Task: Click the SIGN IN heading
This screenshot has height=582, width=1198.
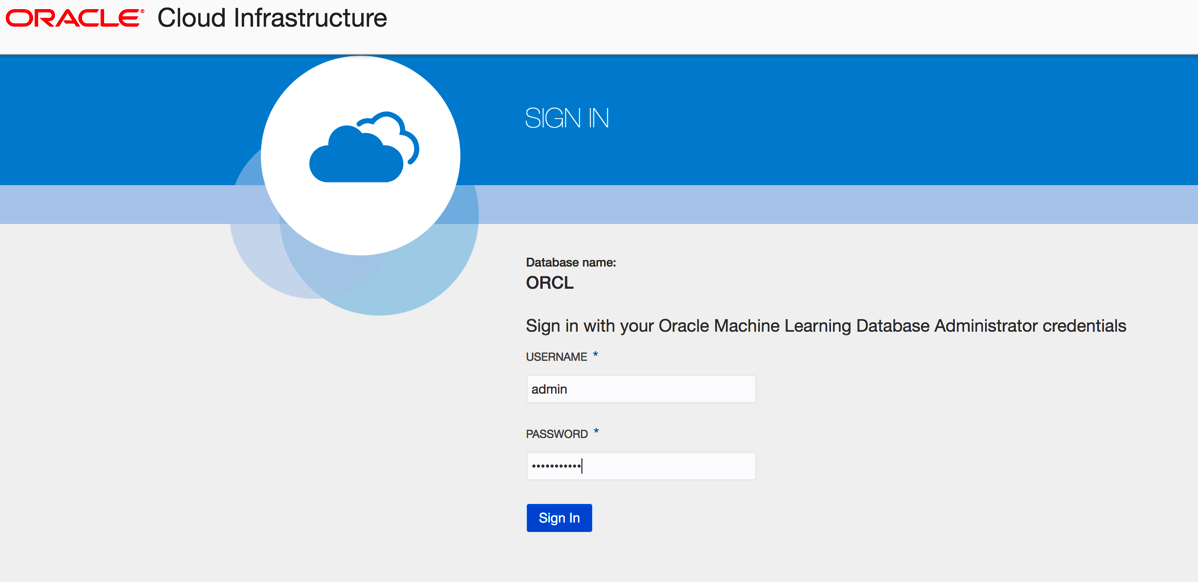Action: (x=567, y=118)
